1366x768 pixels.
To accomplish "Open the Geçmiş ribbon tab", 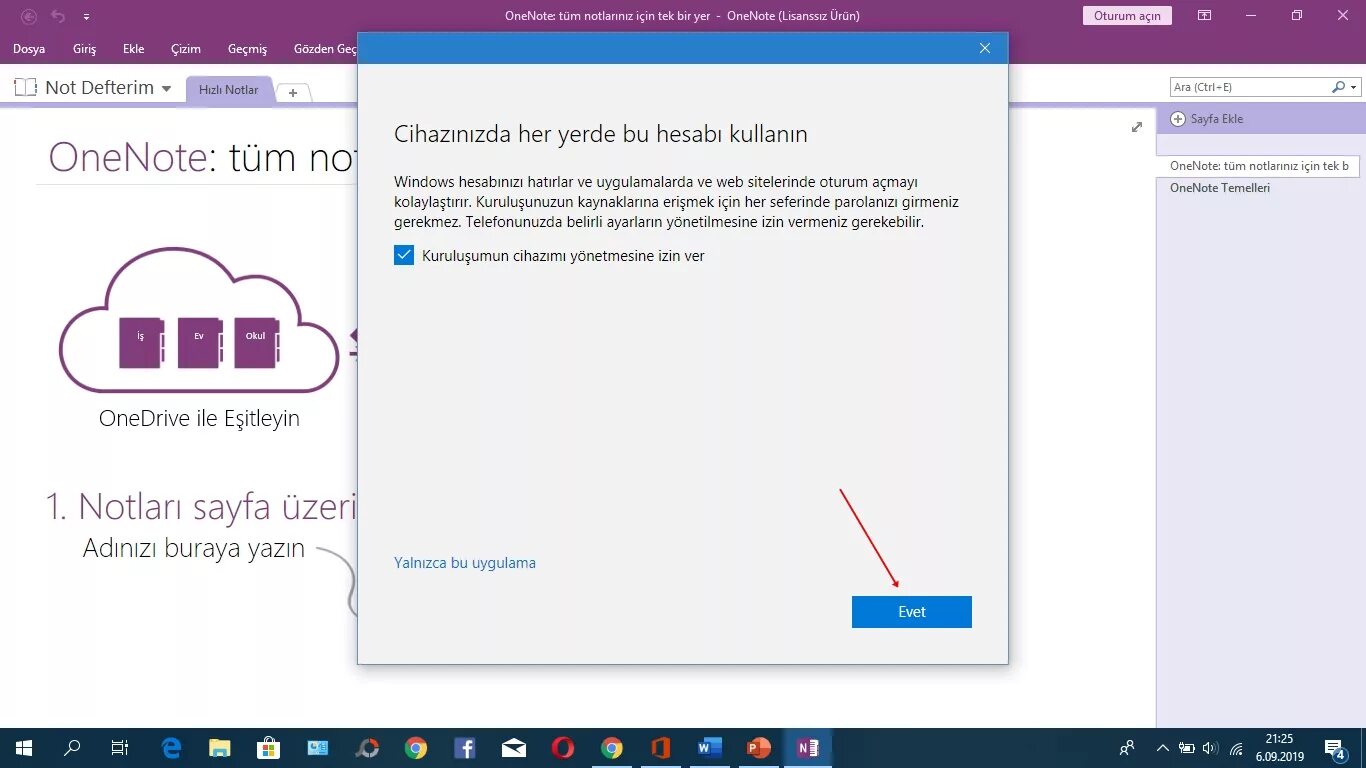I will pos(248,49).
